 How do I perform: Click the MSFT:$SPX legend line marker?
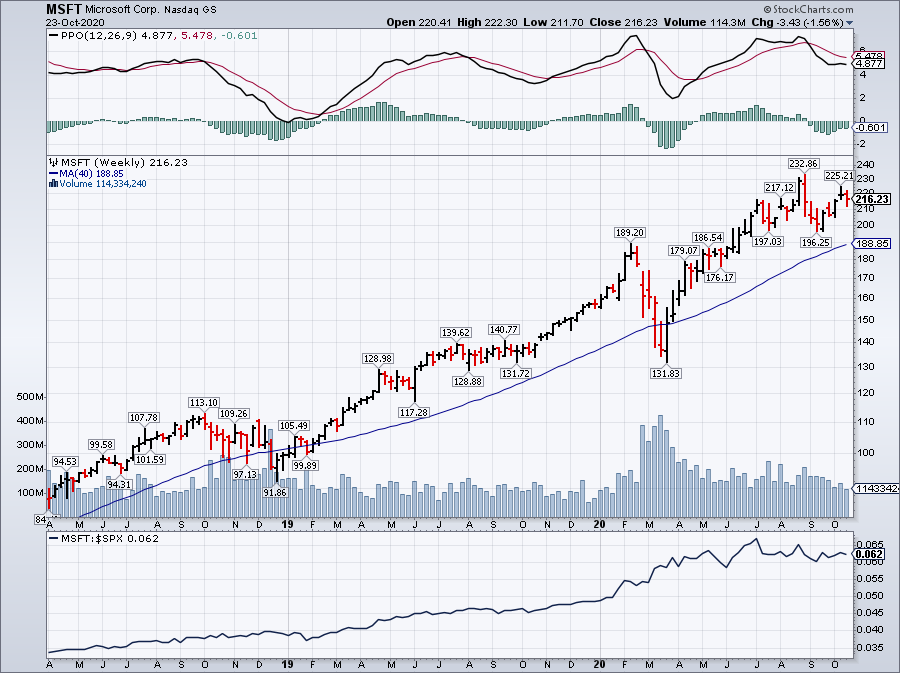(54, 539)
